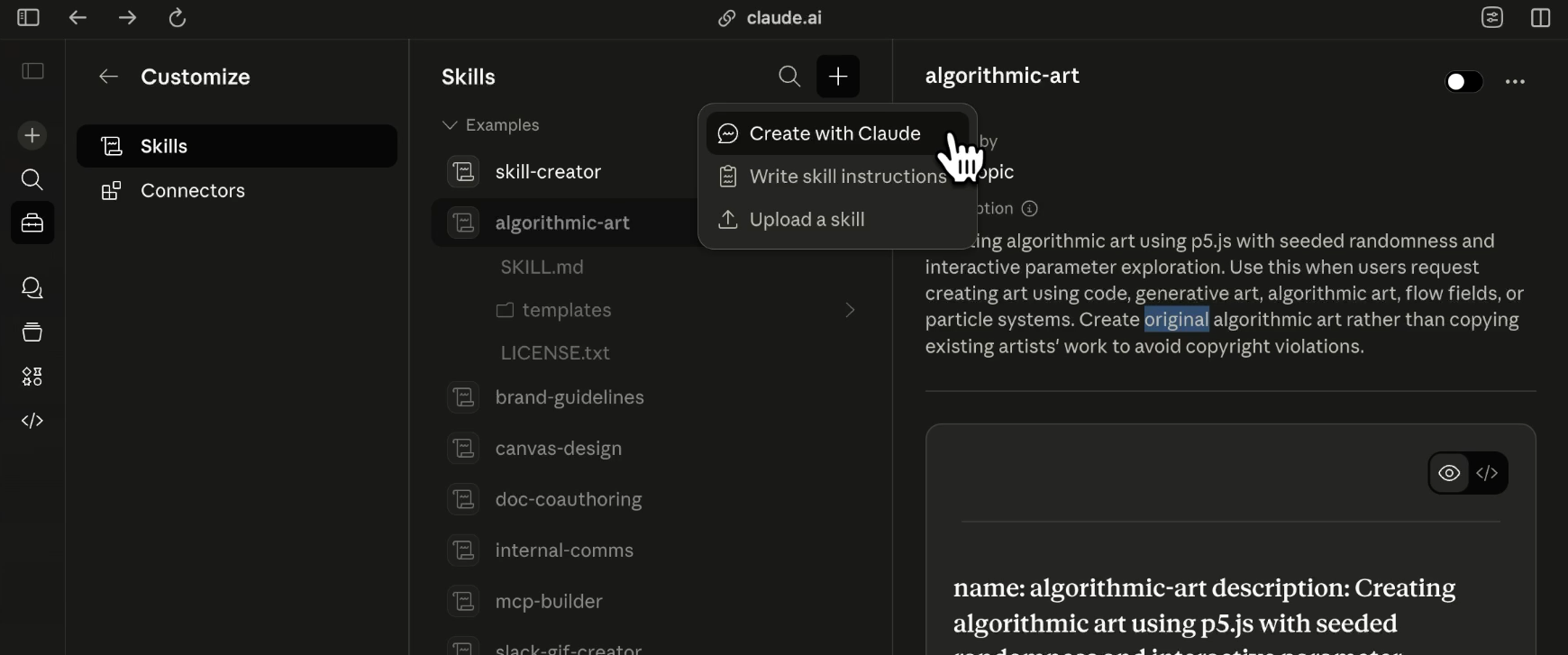Reload the claude.ai page

point(178,18)
